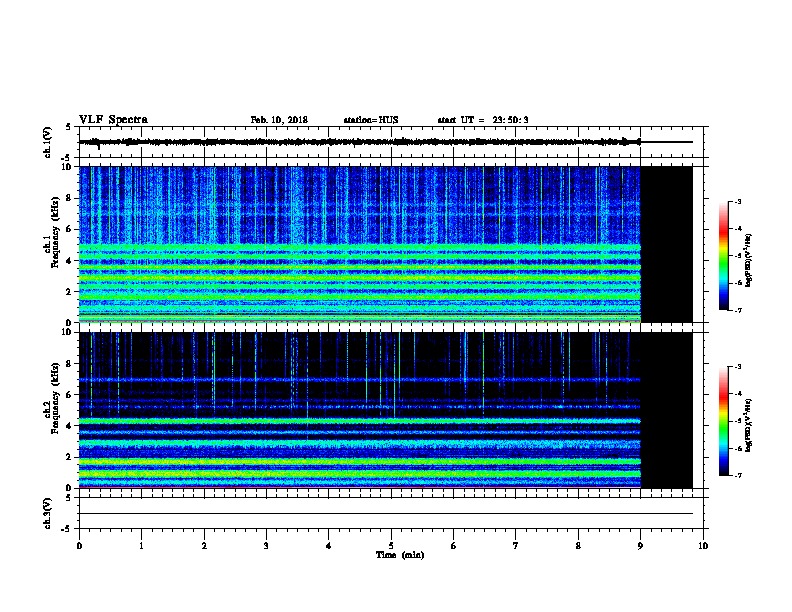Click the "start UT = 23:50:3" text

483,120
